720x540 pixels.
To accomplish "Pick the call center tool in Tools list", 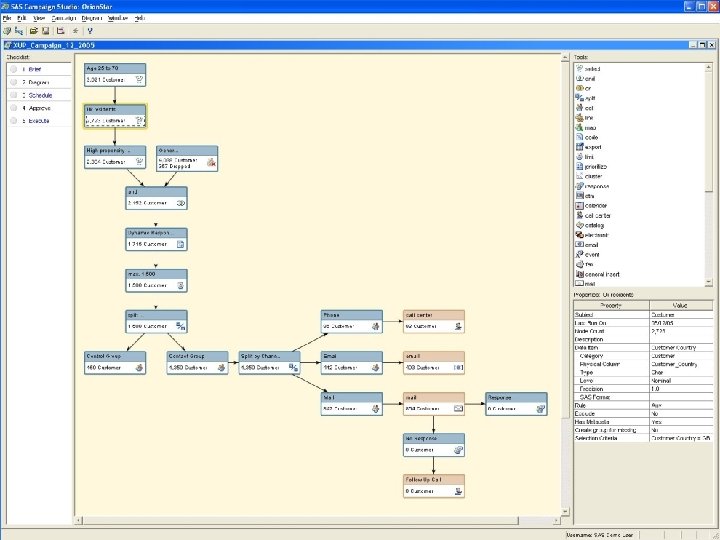I will [593, 215].
